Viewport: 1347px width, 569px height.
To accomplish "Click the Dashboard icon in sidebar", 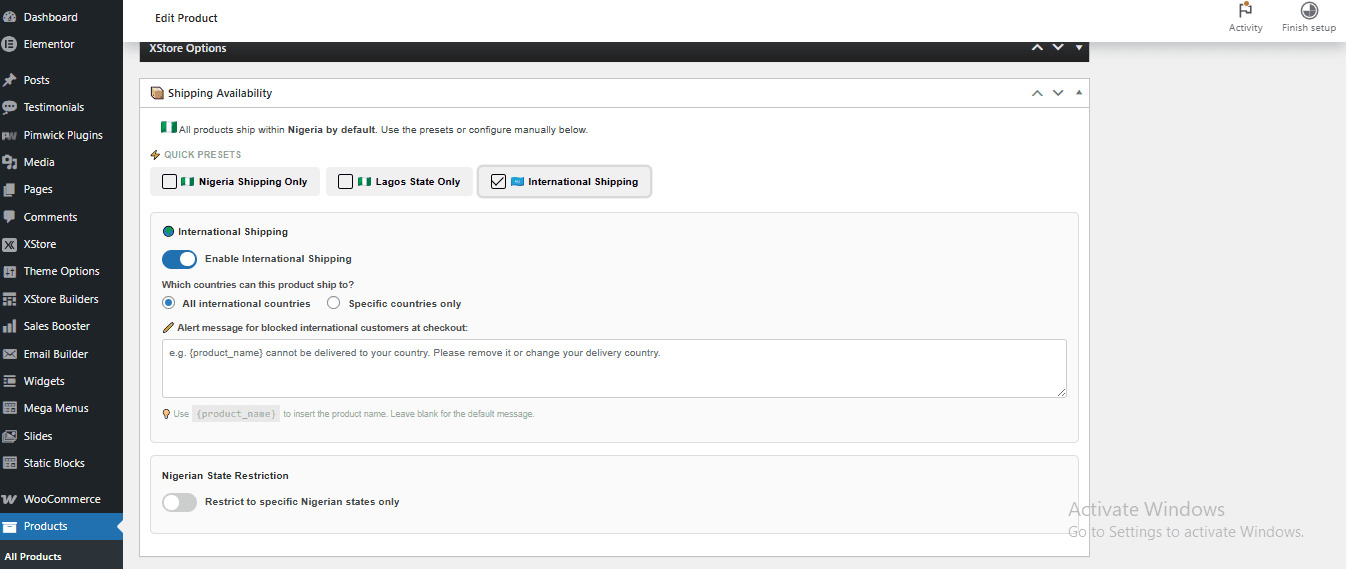I will (10, 18).
